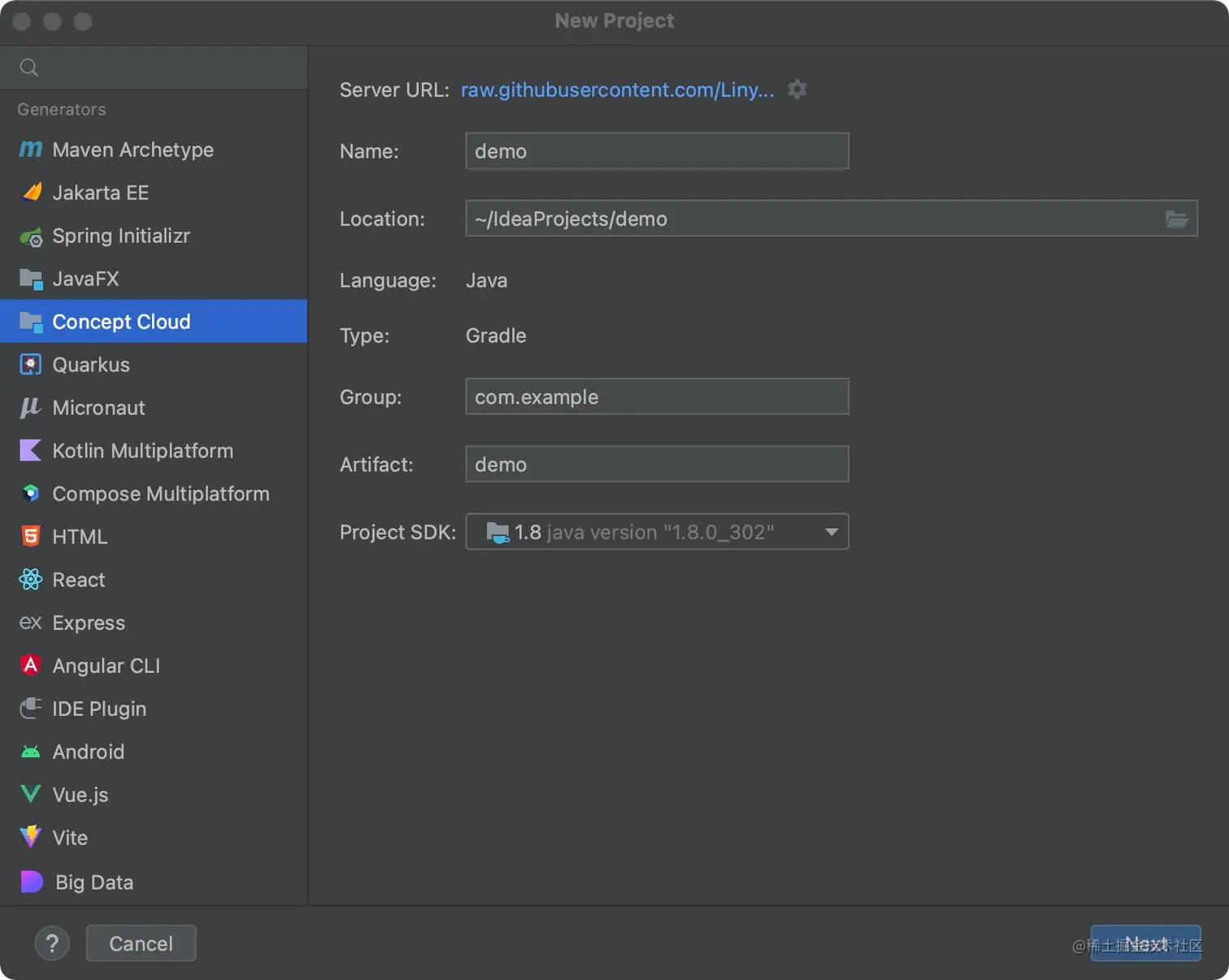Click the IDE Plugin plug icon
Viewport: 1229px width, 980px height.
click(x=31, y=709)
